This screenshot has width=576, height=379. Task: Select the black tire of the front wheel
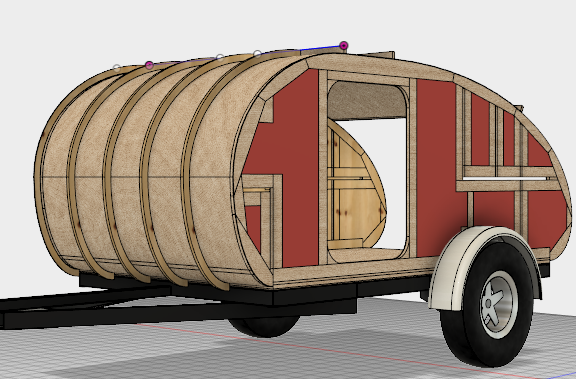pyautogui.click(x=487, y=305)
